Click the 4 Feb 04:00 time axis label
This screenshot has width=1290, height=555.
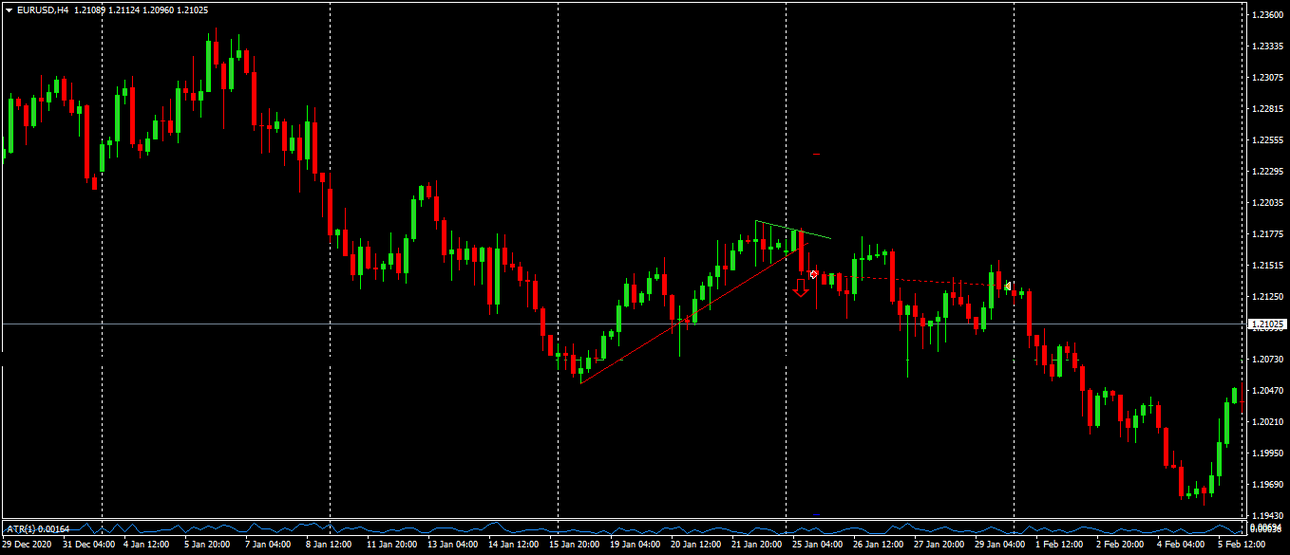point(1182,545)
